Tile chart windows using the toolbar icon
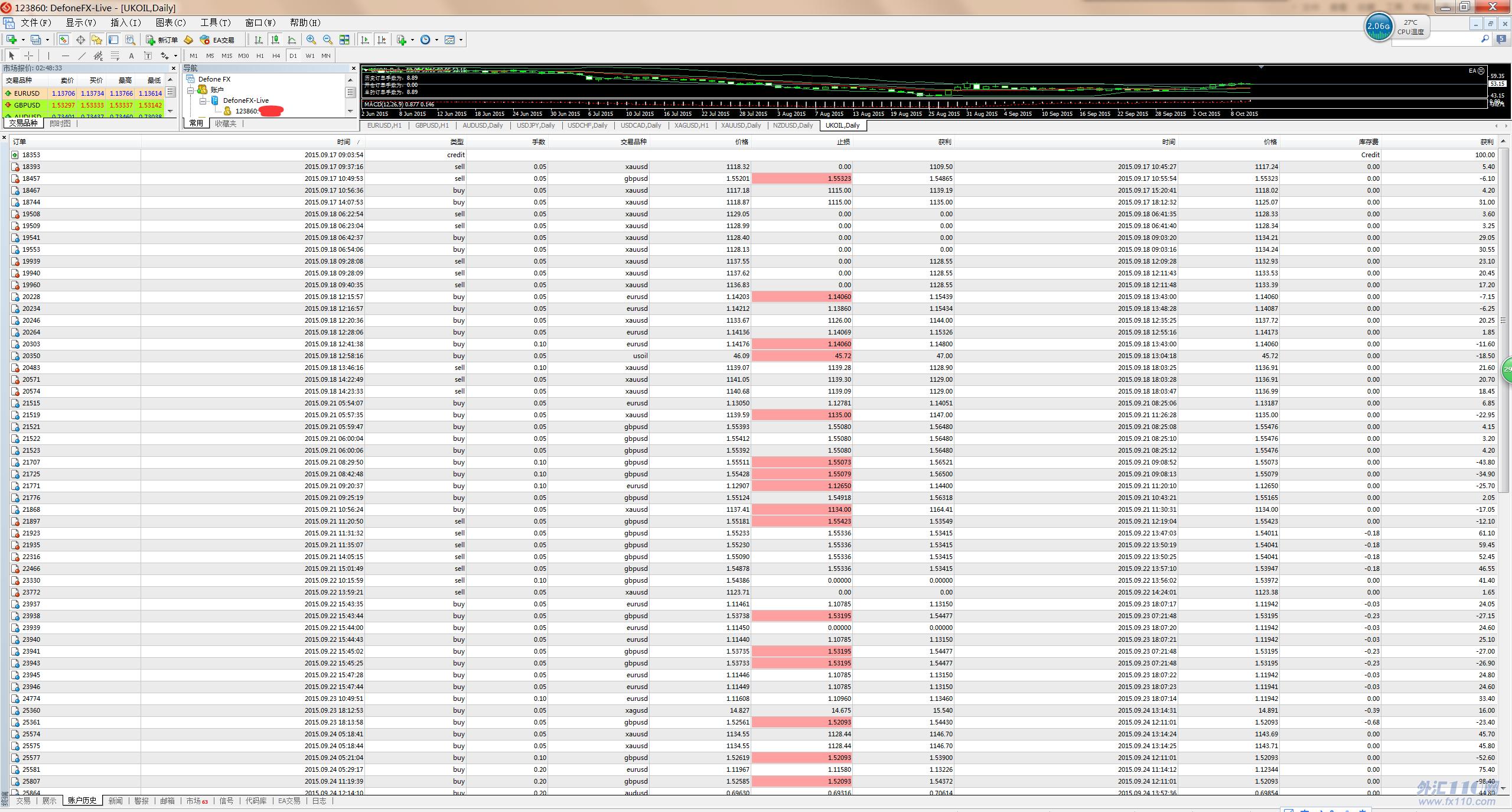Viewport: 1512px width, 812px height. 344,40
